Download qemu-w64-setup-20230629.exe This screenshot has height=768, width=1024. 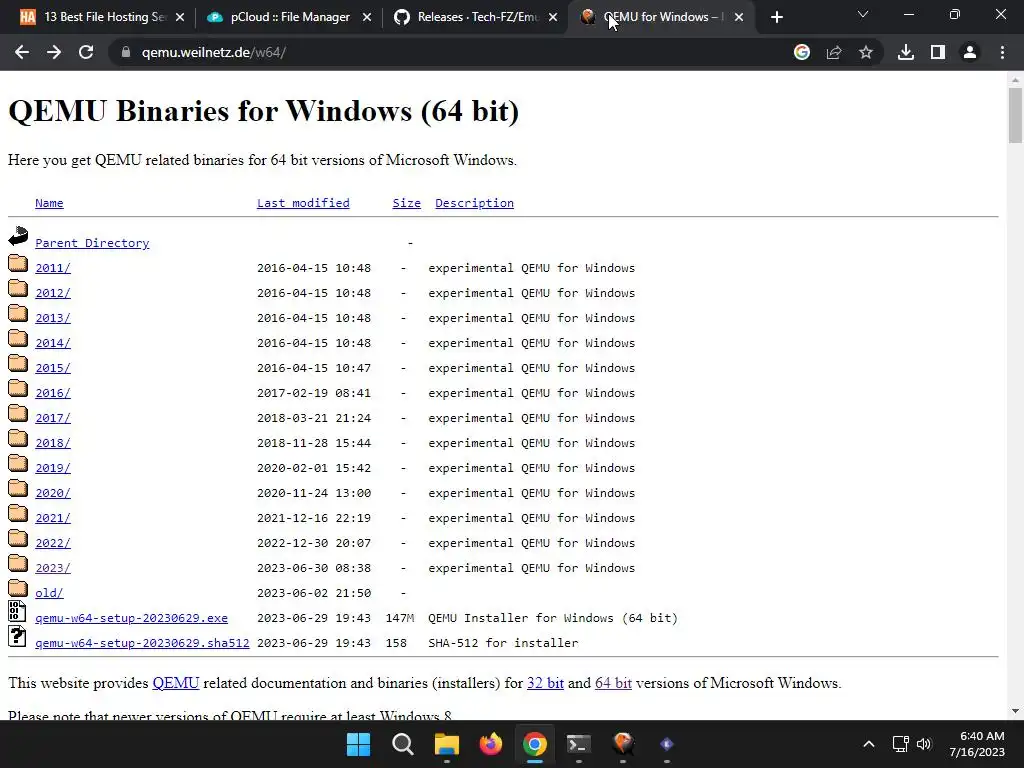tap(131, 618)
